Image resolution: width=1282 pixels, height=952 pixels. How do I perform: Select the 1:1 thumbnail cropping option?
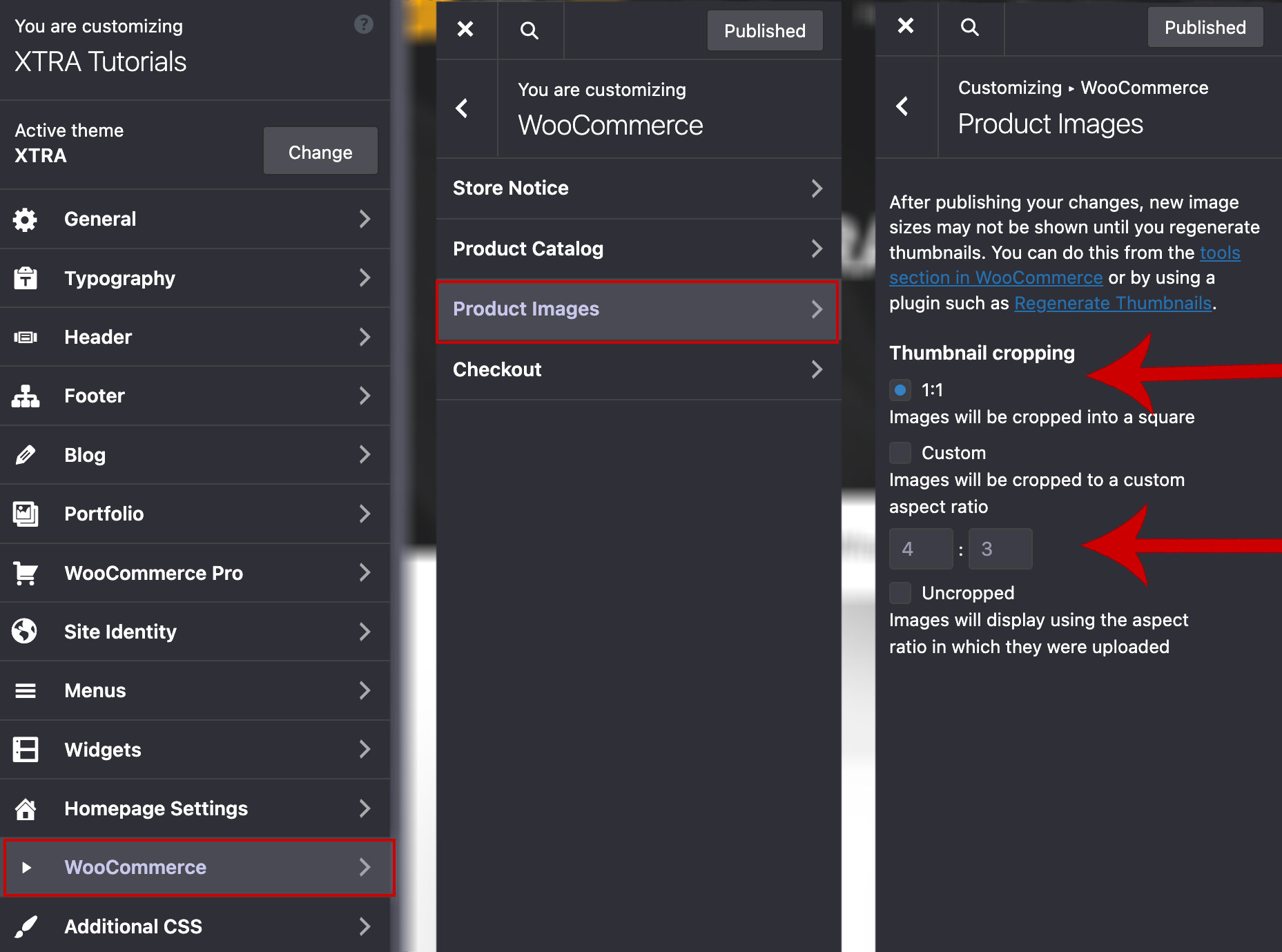(x=900, y=390)
